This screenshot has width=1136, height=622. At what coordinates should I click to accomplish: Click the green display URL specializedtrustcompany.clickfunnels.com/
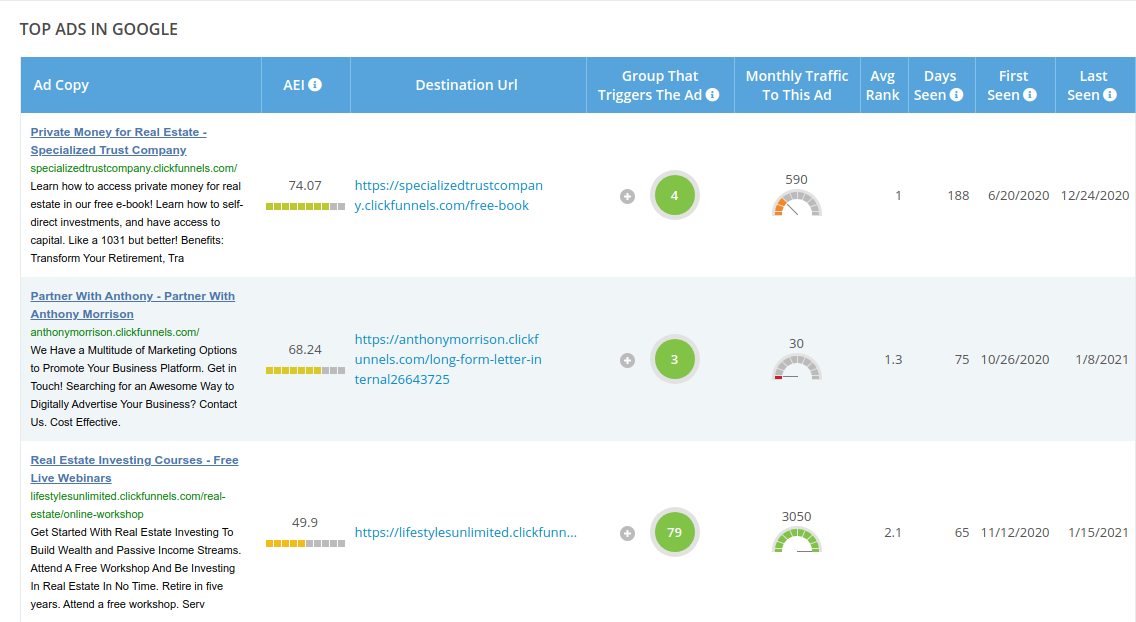tap(134, 168)
